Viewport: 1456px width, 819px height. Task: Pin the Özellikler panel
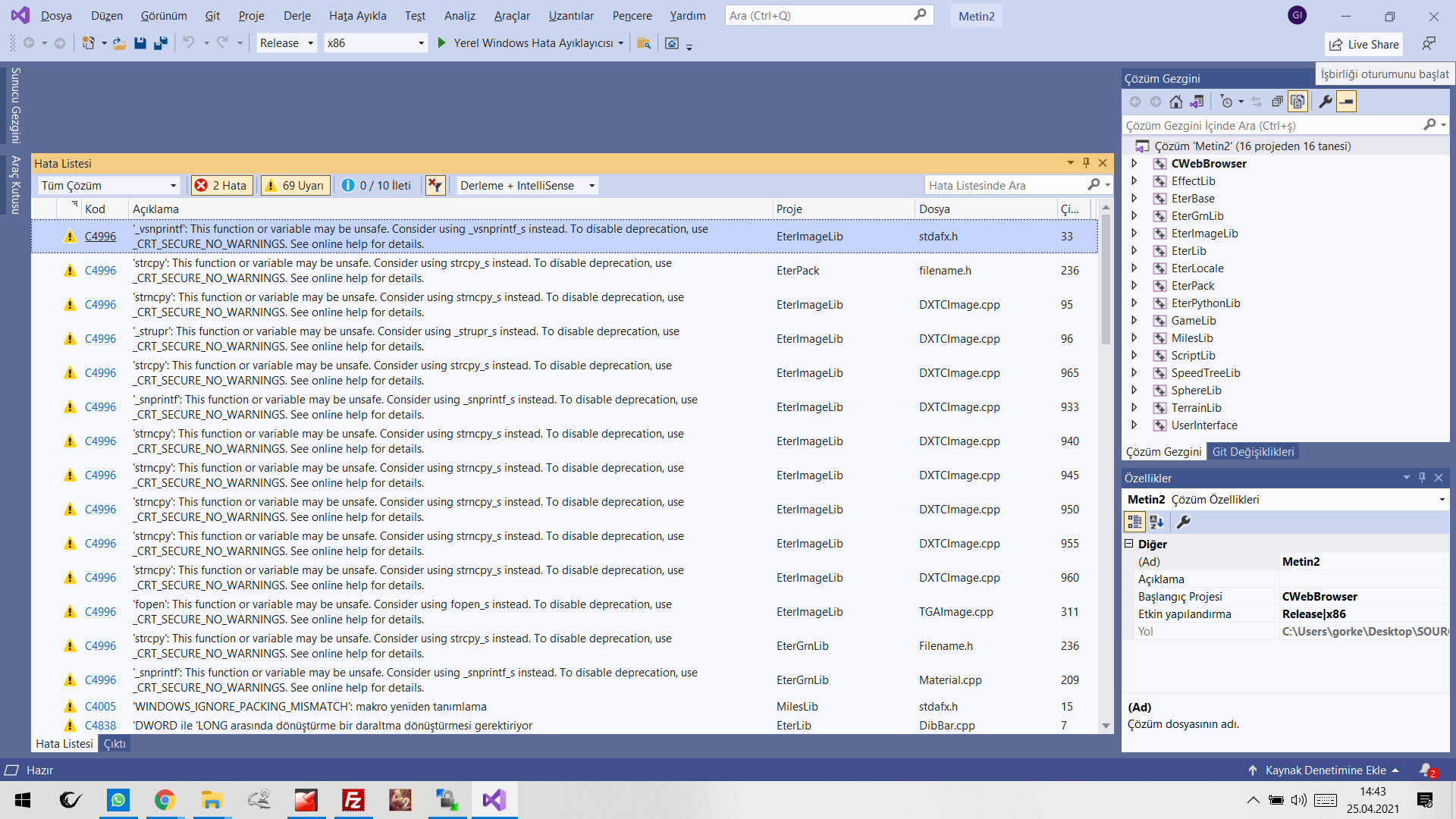click(x=1422, y=478)
